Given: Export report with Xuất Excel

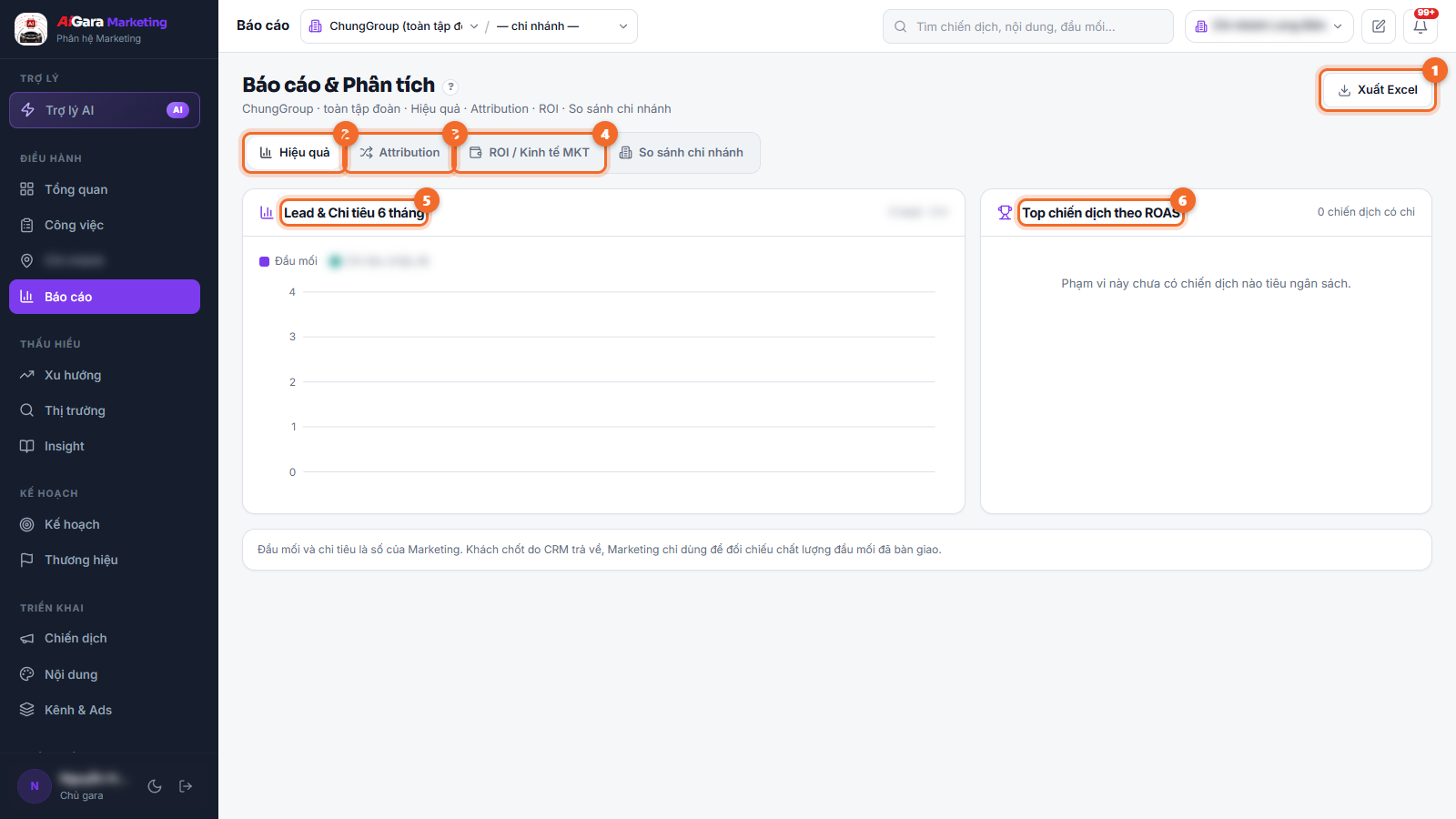Looking at the screenshot, I should pyautogui.click(x=1378, y=90).
